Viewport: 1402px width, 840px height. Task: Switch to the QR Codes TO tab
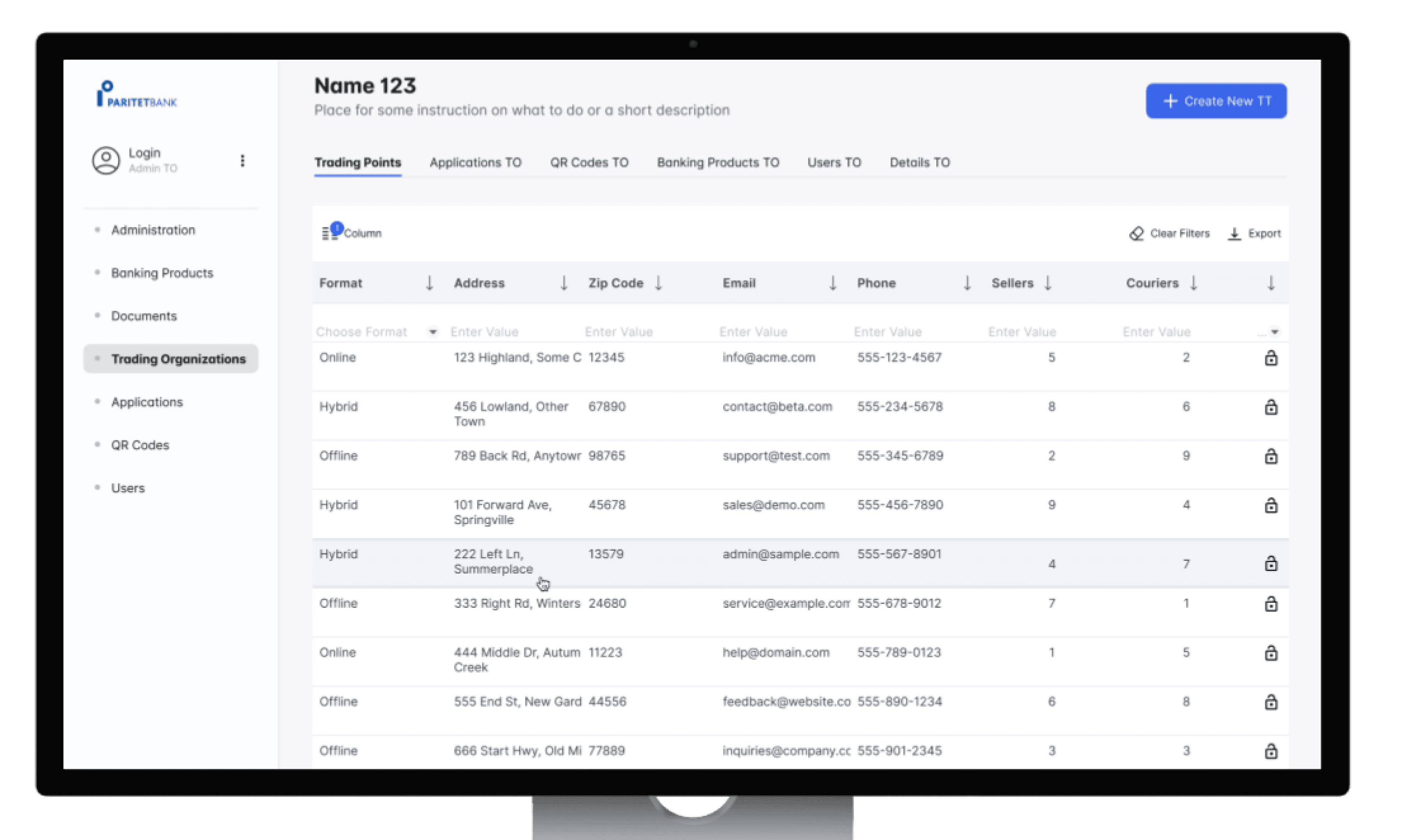(589, 162)
